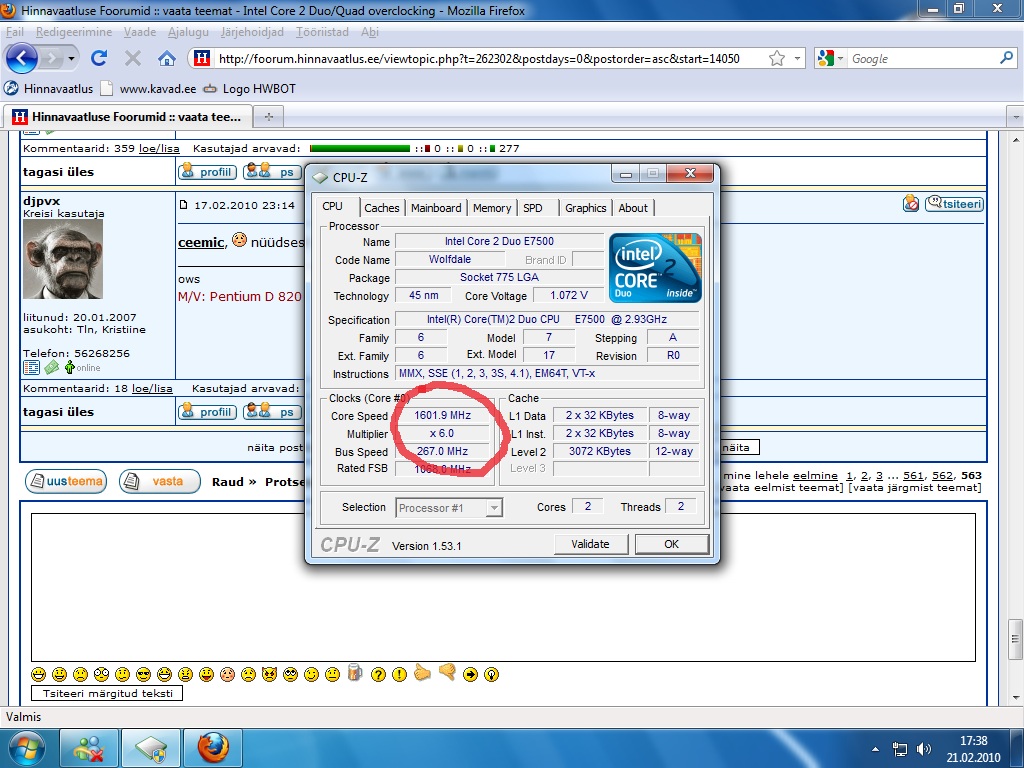Open Logo HWBOT bookmark
Viewport: 1024px width, 768px height.
(249, 88)
